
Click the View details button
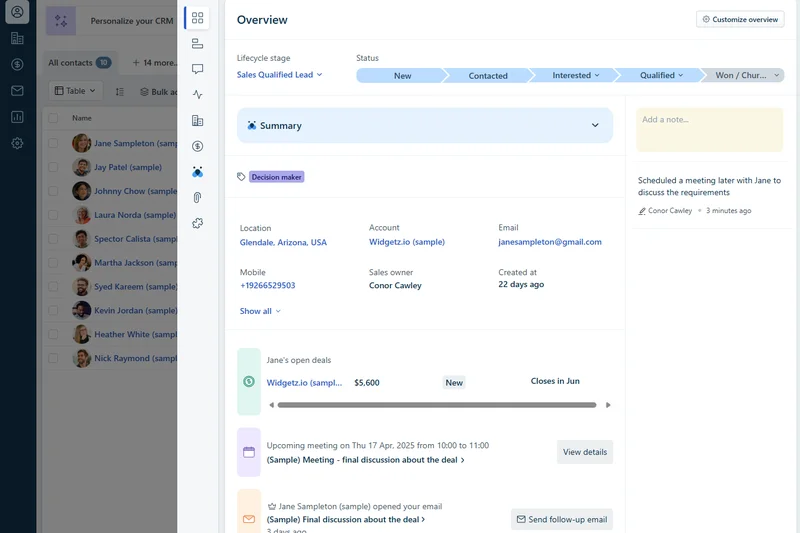click(x=584, y=452)
